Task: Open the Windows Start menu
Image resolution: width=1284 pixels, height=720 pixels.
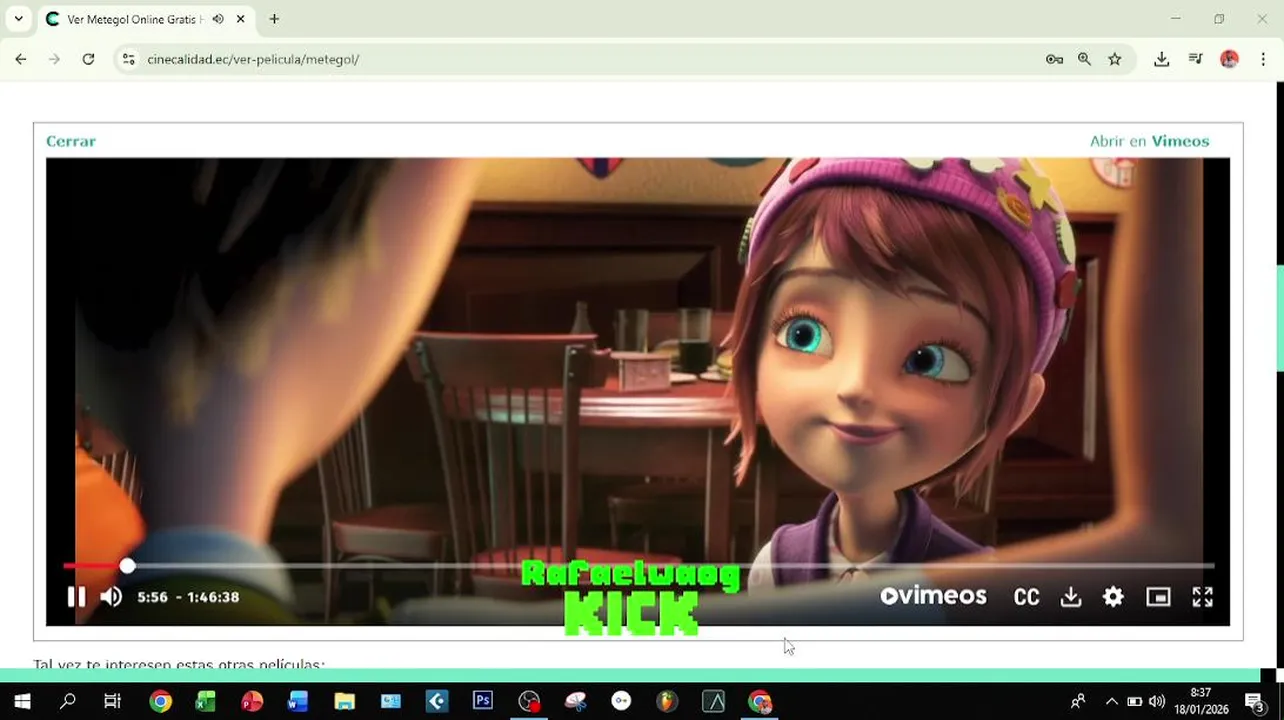Action: pyautogui.click(x=22, y=701)
